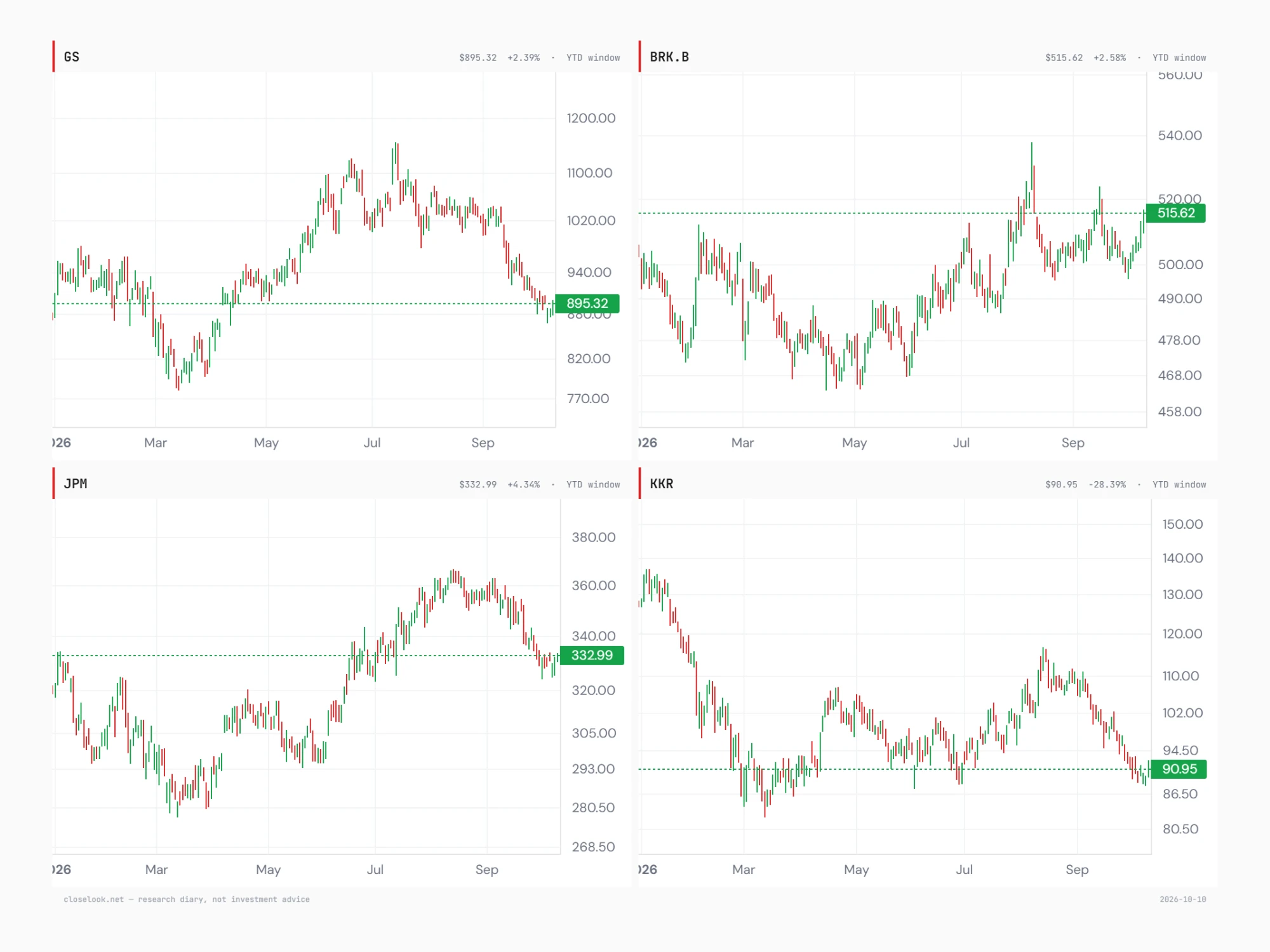
Task: Click the 1200.00 axis label on GS chart
Action: pyautogui.click(x=591, y=118)
